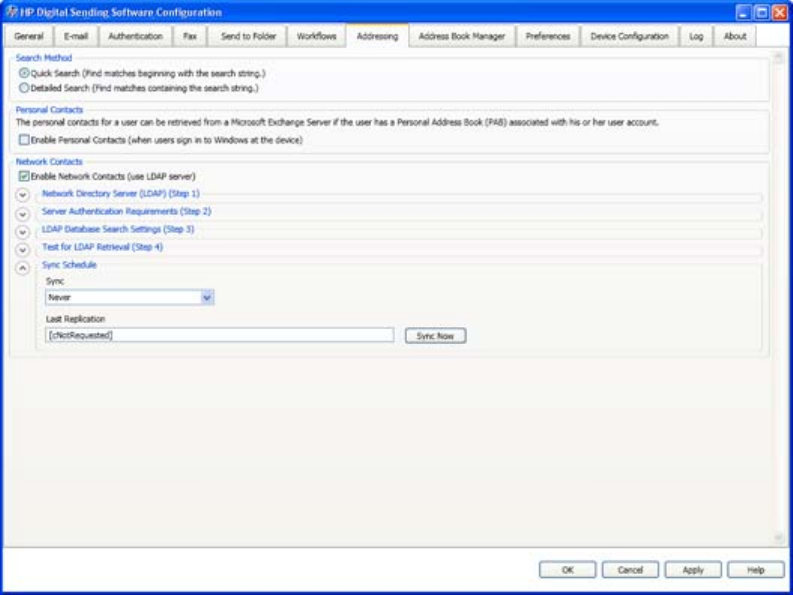Click the Apply button

[x=693, y=570]
